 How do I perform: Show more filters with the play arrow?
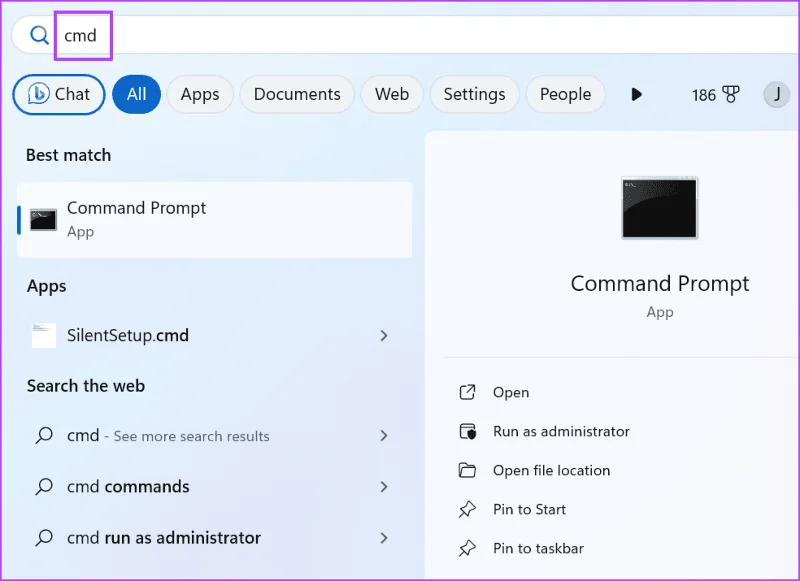click(636, 94)
